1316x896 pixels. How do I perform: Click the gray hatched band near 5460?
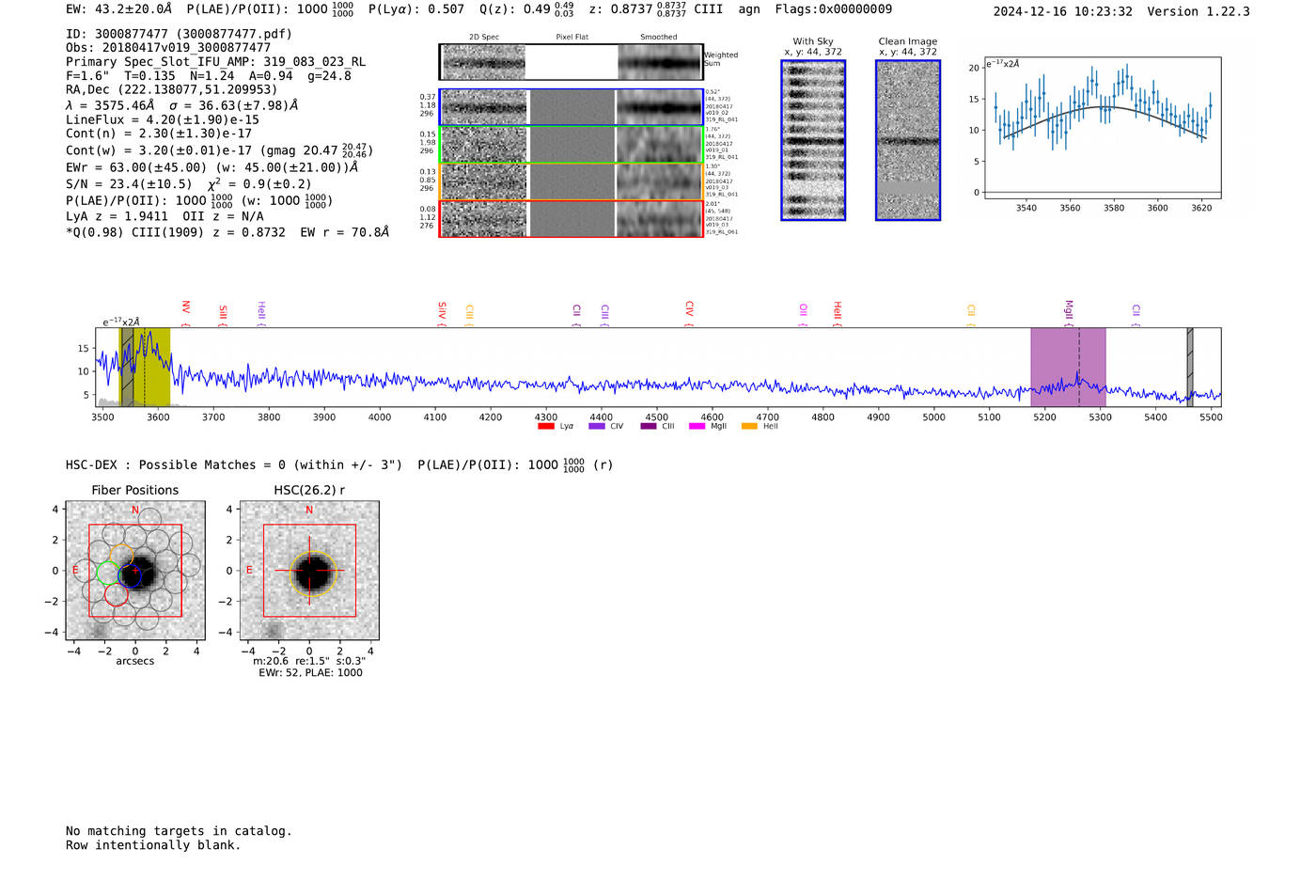(1190, 367)
